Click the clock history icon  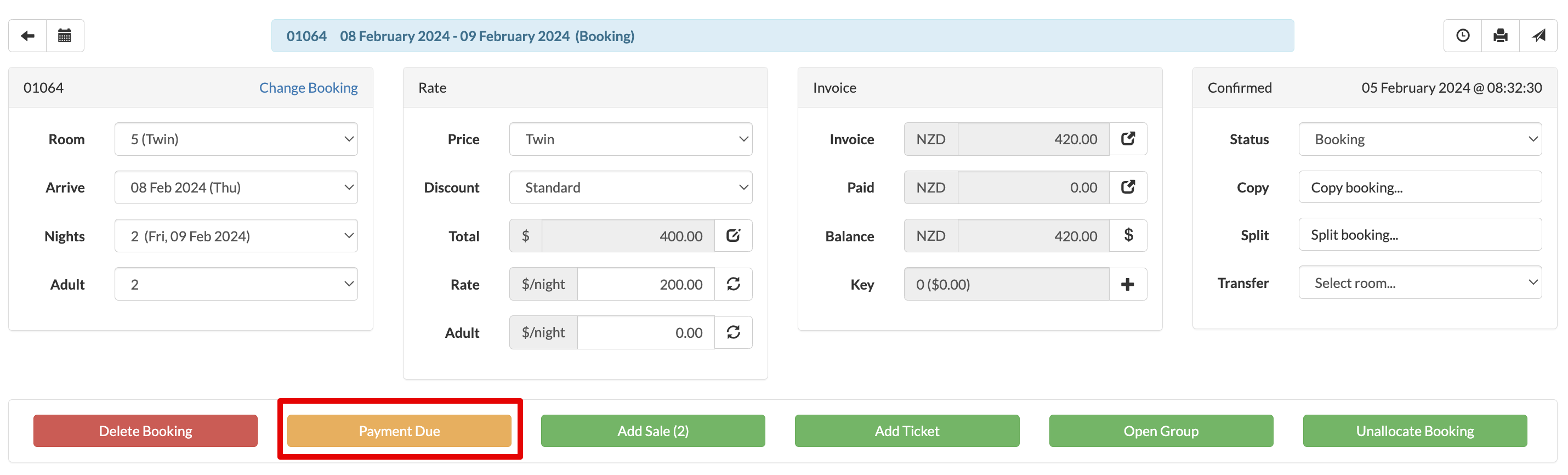coord(1463,36)
